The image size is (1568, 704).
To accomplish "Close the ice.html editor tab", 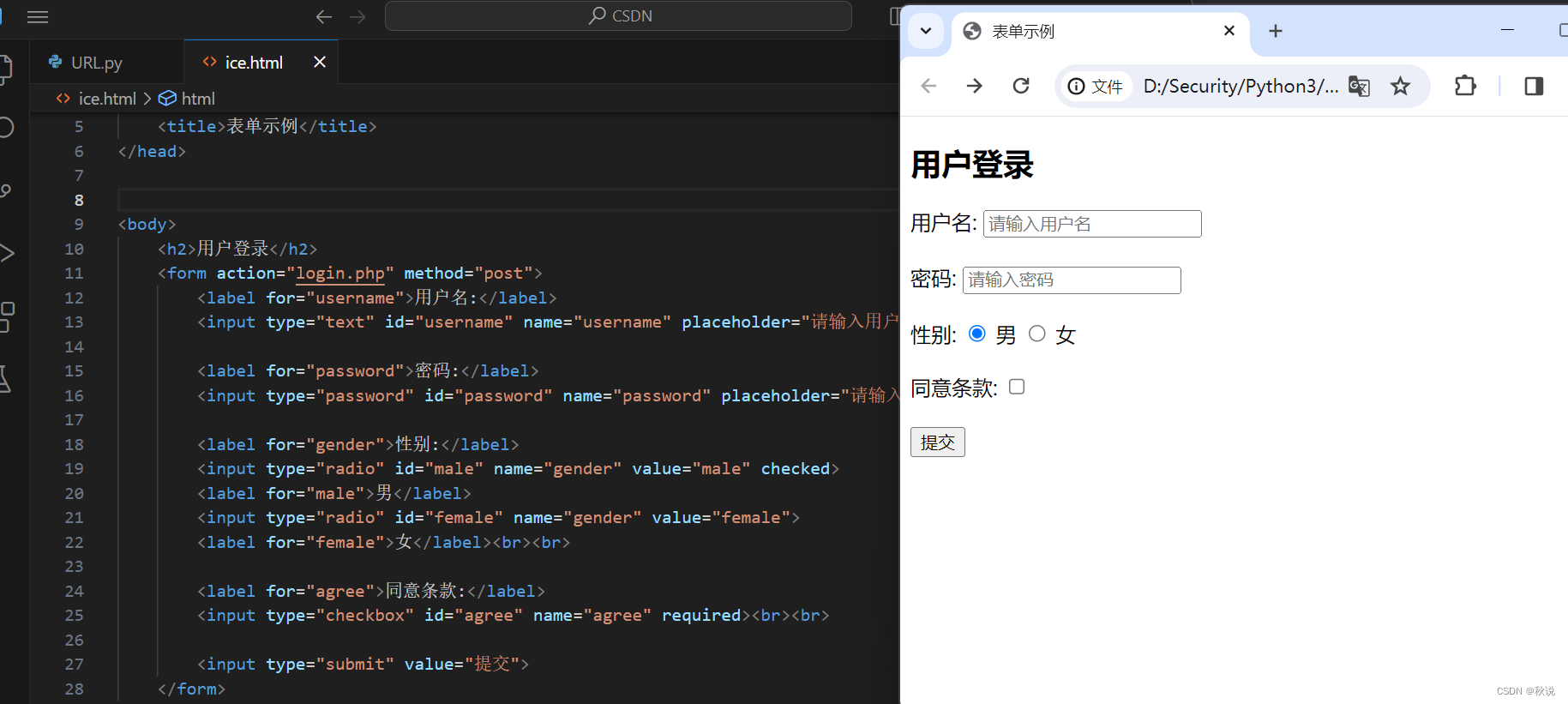I will 320,62.
